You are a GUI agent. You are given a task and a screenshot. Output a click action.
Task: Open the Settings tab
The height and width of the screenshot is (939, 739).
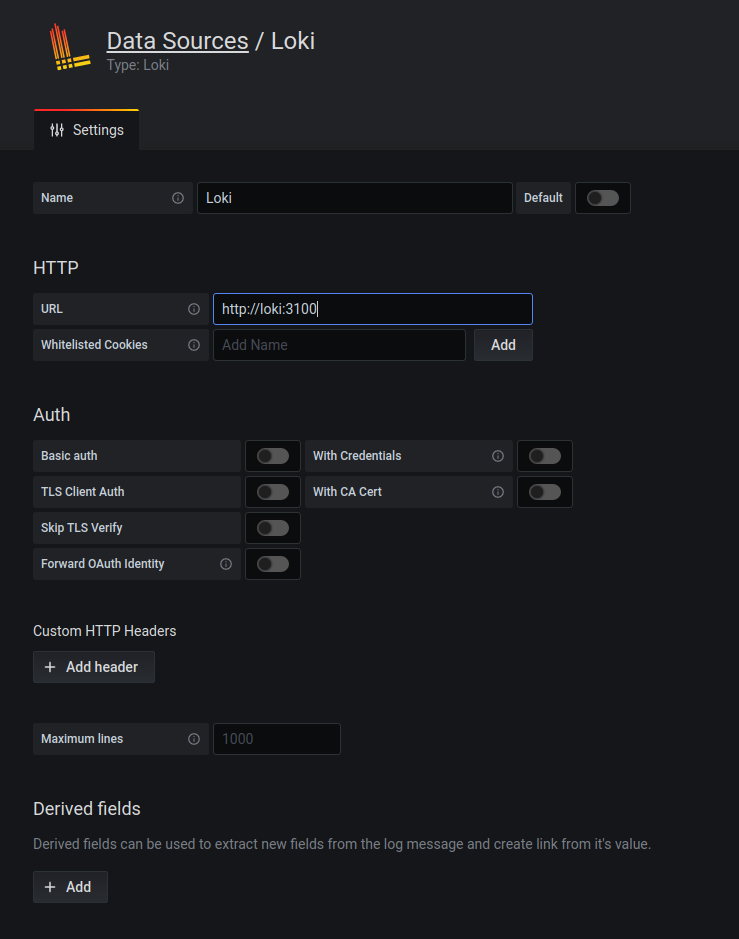pos(87,130)
